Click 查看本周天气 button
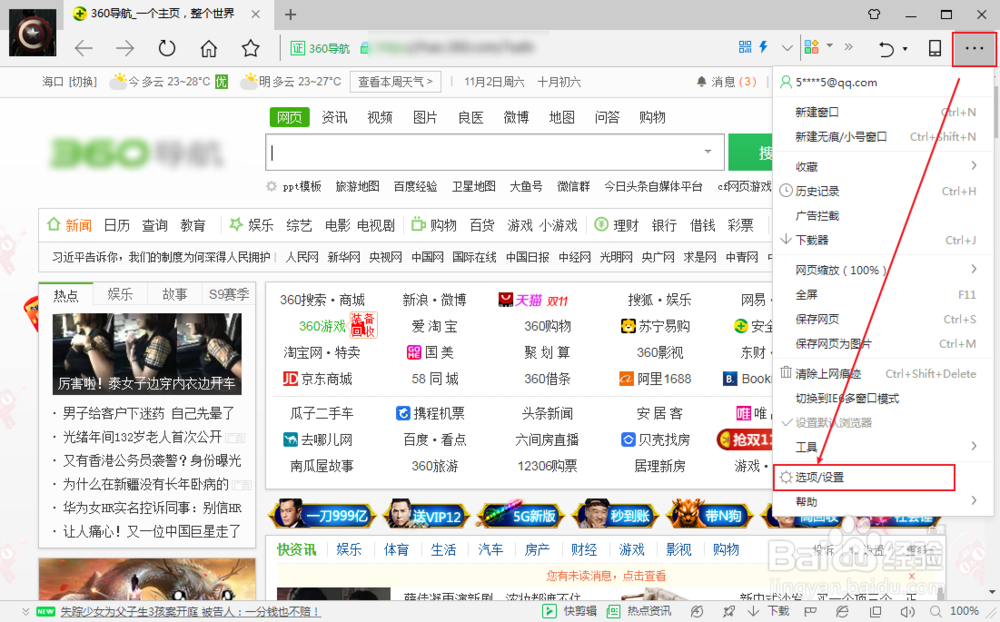This screenshot has width=1000, height=622. pyautogui.click(x=395, y=82)
